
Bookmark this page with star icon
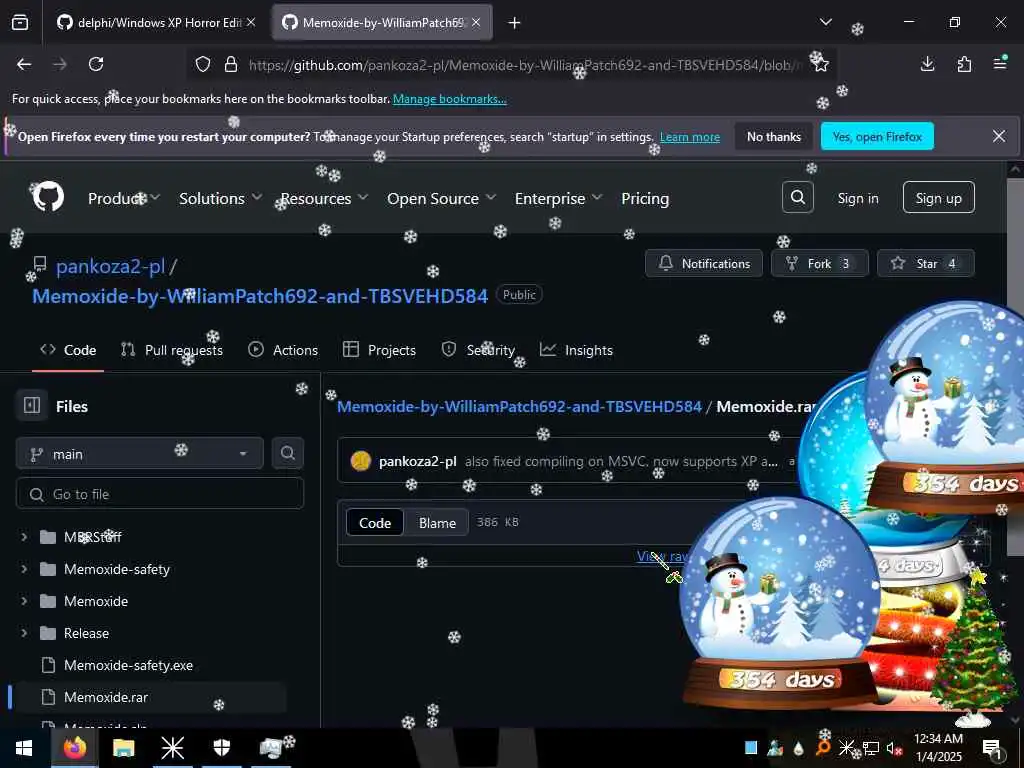pos(820,64)
